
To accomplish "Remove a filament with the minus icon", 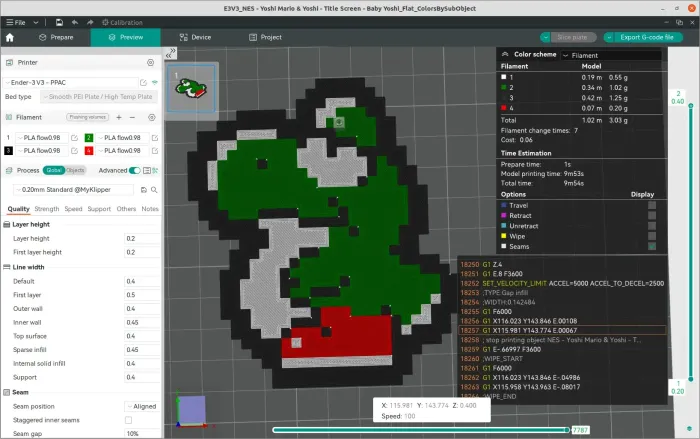I will point(132,117).
